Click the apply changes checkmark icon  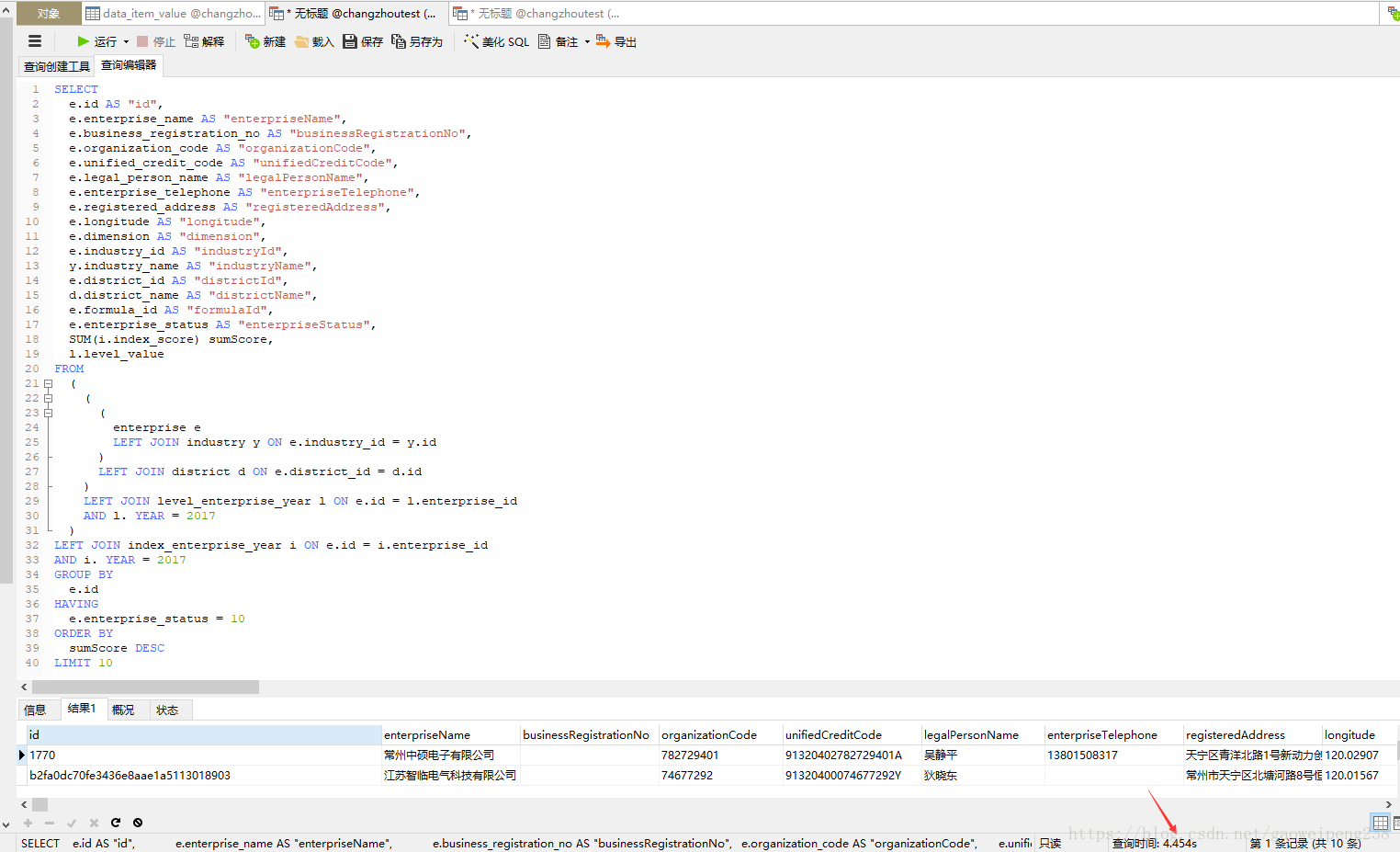pos(72,823)
